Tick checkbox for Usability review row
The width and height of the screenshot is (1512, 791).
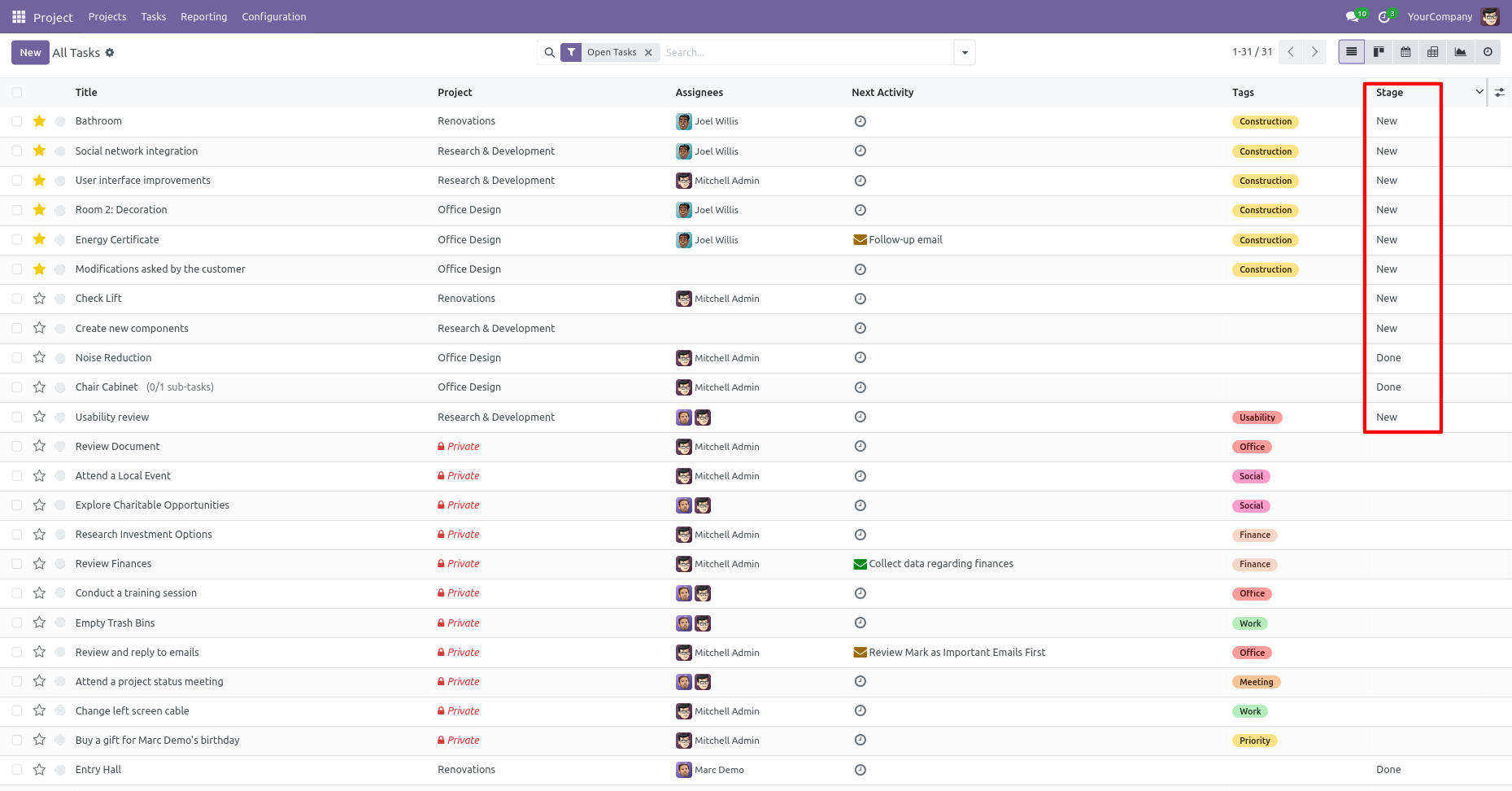click(17, 417)
